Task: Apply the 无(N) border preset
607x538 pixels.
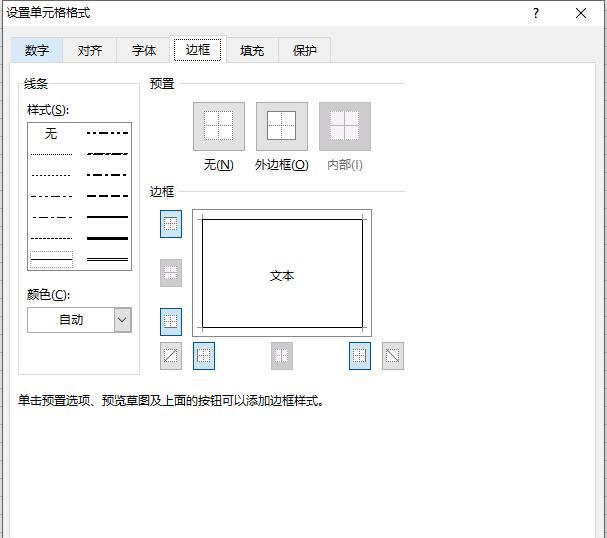Action: click(x=219, y=126)
